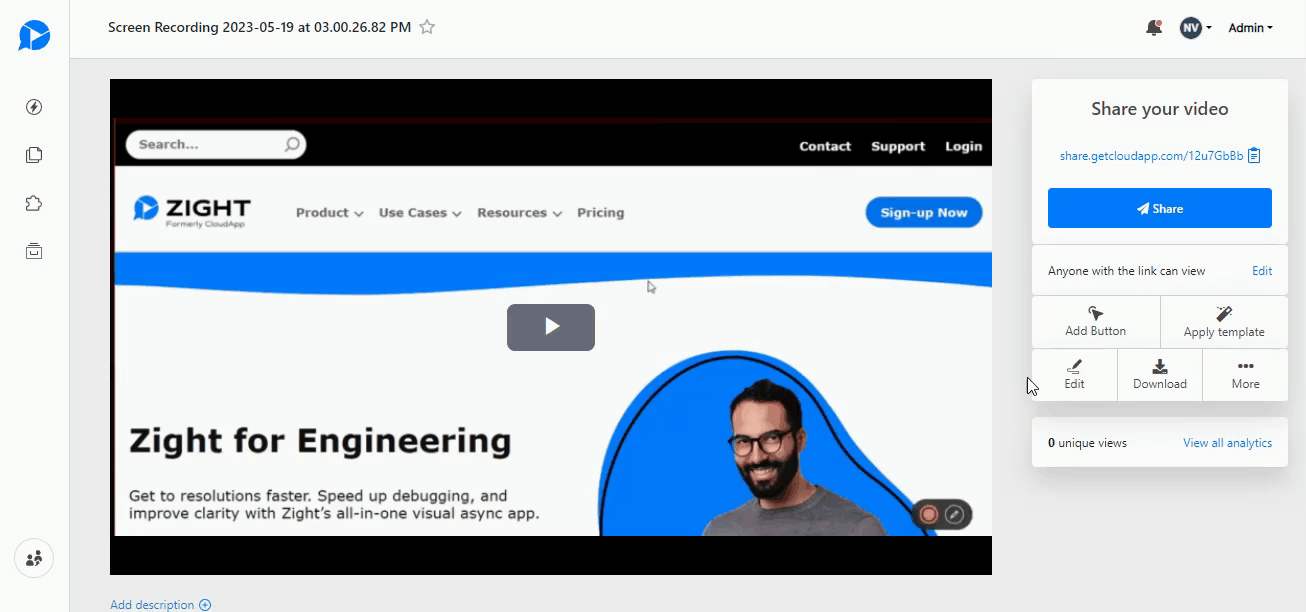Download the video
1306x612 pixels.
coord(1160,375)
